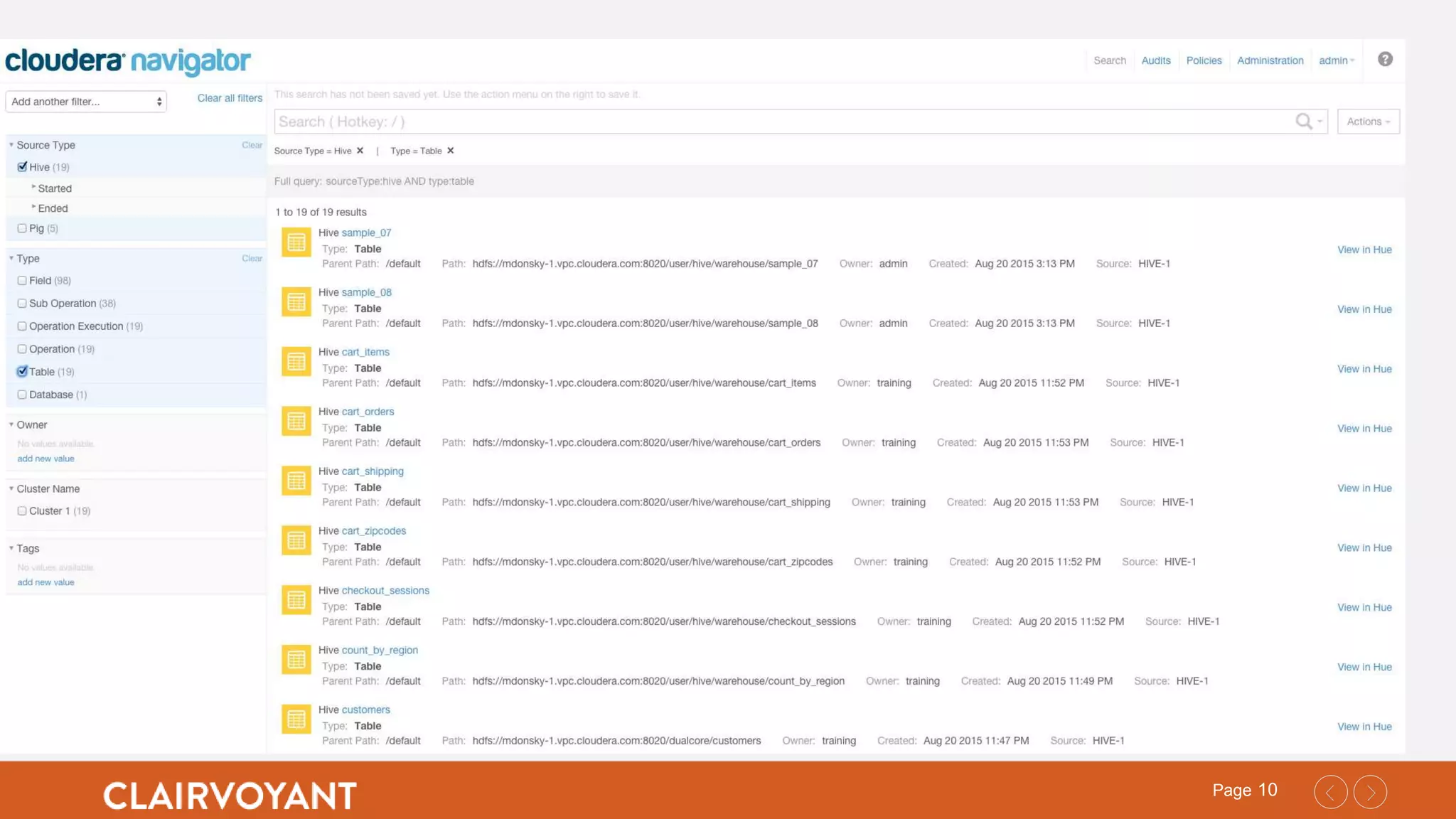
Task: Remove the Source Type = Hive filter chip
Action: (360, 151)
